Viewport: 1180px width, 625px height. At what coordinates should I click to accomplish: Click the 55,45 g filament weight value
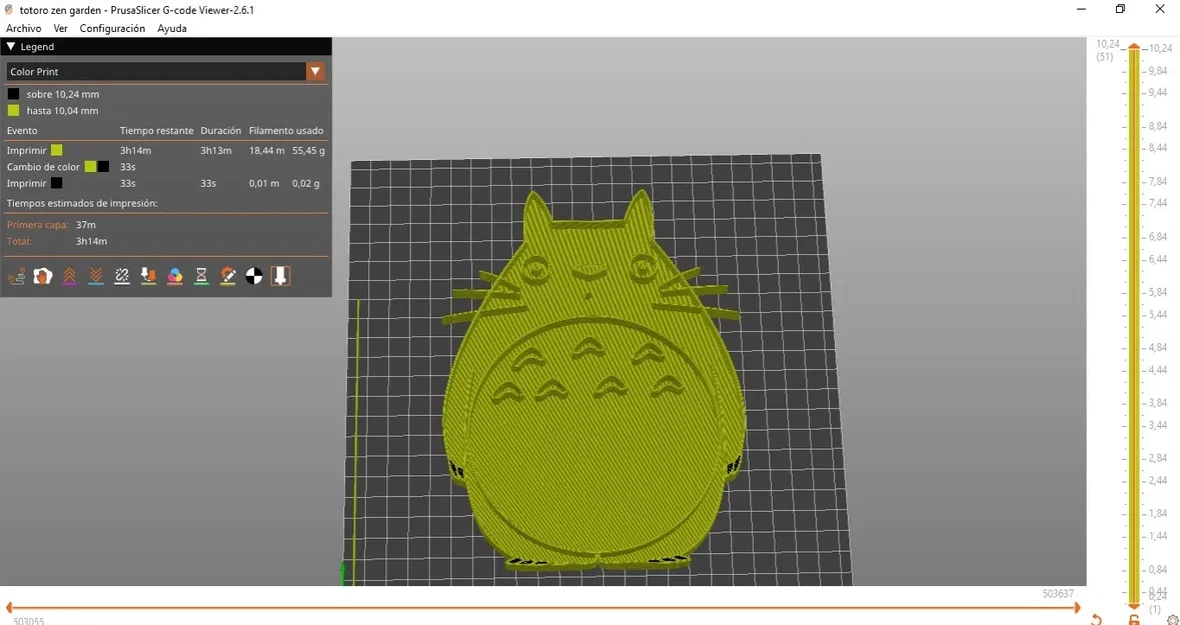(309, 150)
